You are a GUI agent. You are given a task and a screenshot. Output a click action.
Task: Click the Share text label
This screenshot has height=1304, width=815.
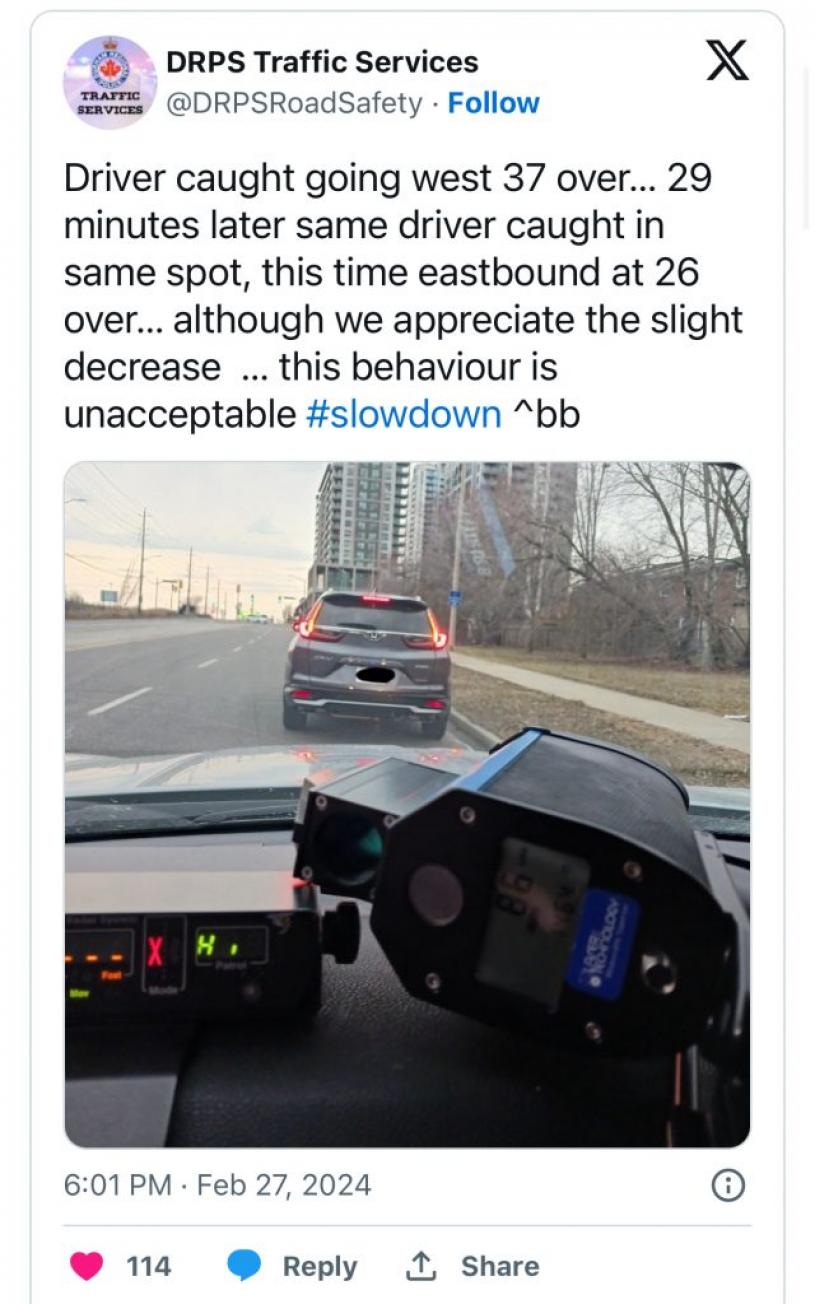(500, 1266)
